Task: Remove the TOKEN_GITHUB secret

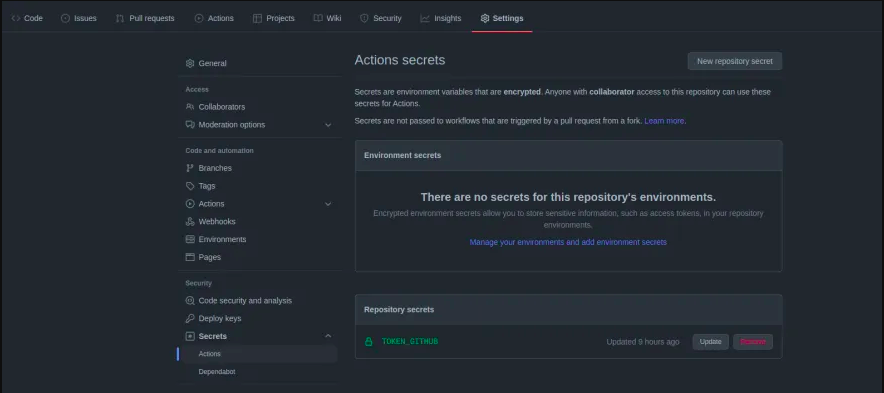Action: click(x=753, y=342)
